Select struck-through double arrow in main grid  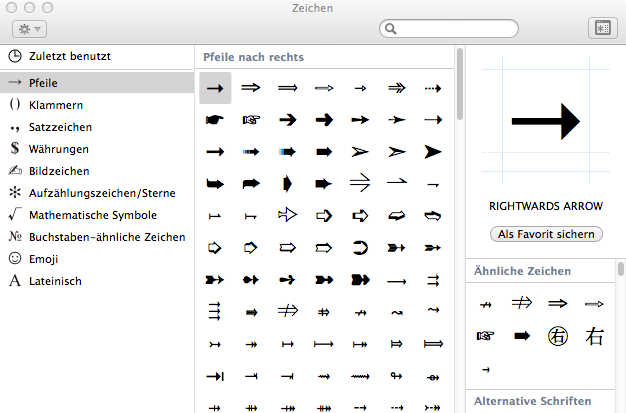[x=287, y=310]
